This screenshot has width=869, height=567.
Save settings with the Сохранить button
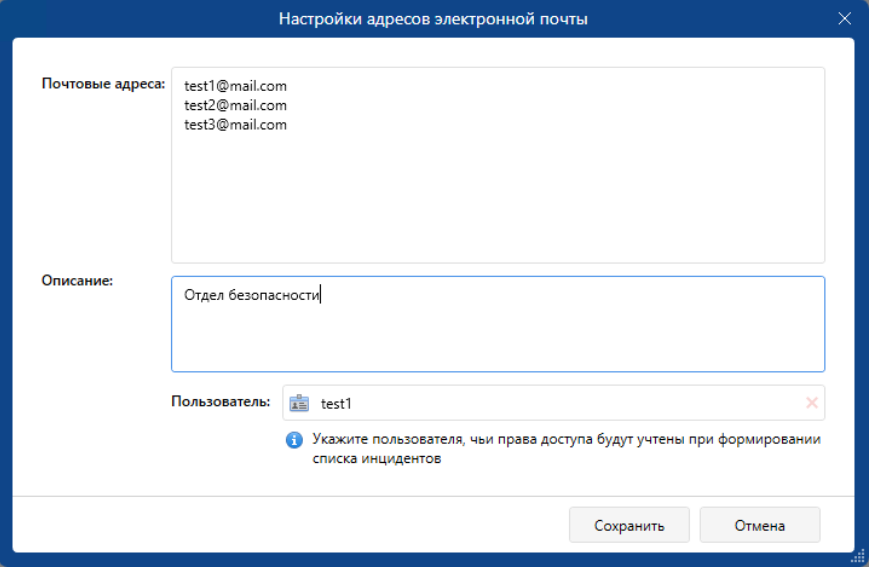(629, 525)
